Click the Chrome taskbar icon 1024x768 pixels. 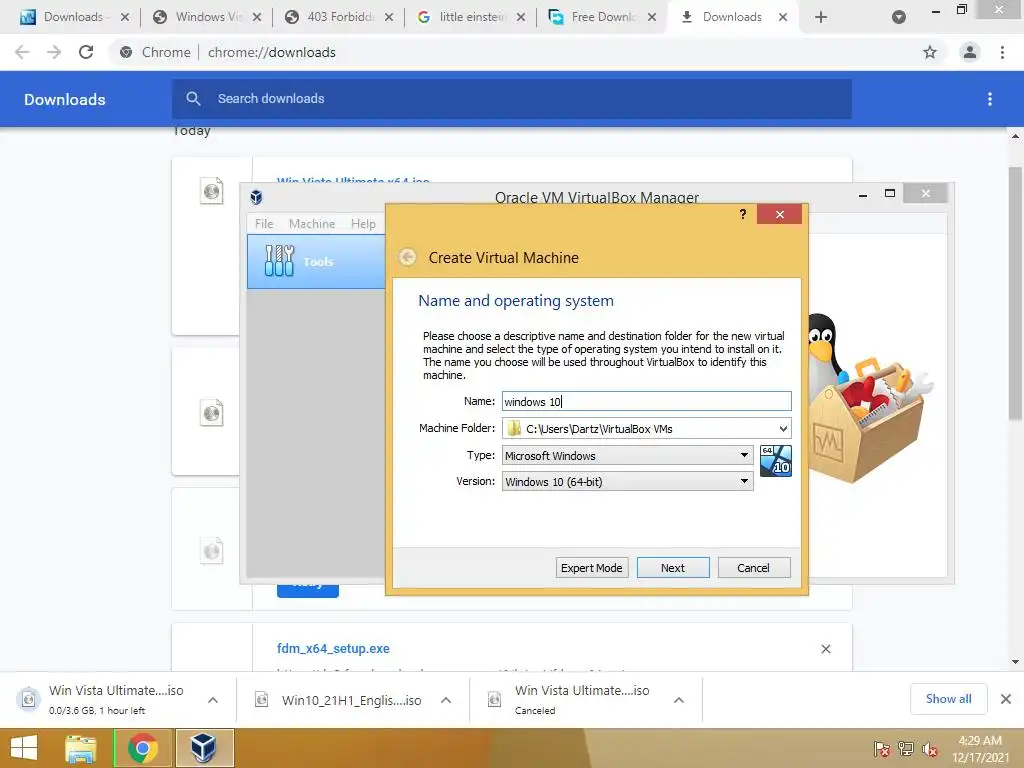142,748
